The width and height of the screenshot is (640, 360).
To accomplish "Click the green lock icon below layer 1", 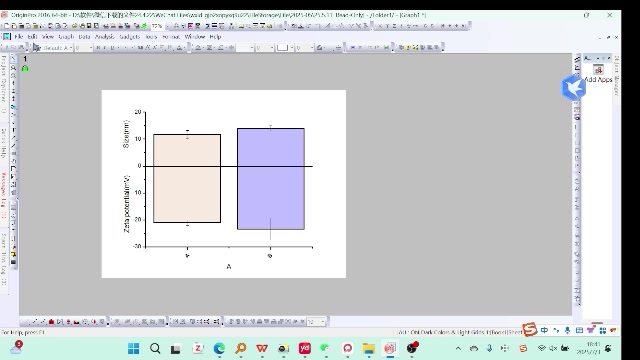I will coord(25,69).
